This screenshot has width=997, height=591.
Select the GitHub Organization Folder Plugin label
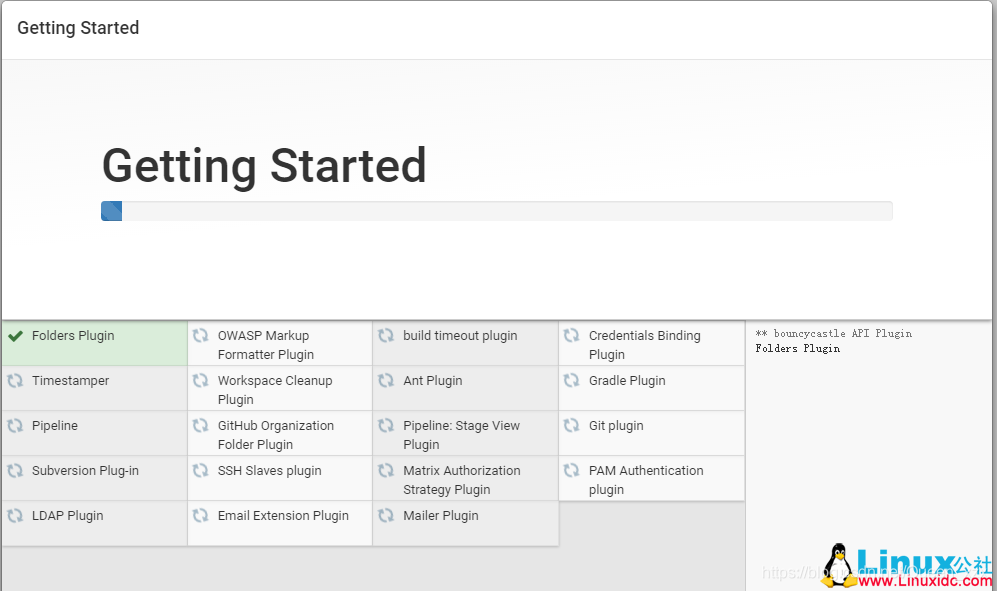pos(275,435)
